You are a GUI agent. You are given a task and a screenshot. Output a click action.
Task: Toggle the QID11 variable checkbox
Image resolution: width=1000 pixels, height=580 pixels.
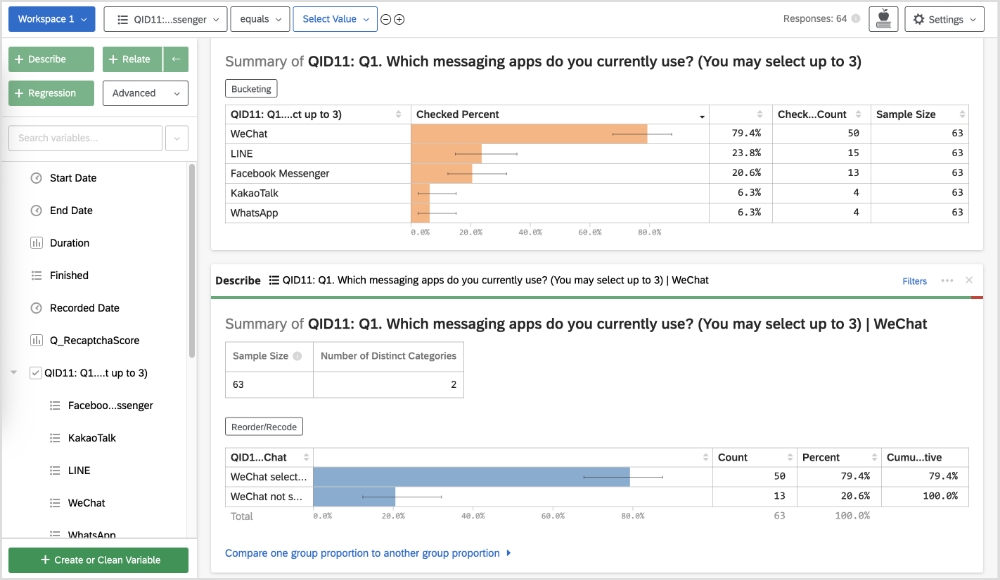tap(36, 373)
